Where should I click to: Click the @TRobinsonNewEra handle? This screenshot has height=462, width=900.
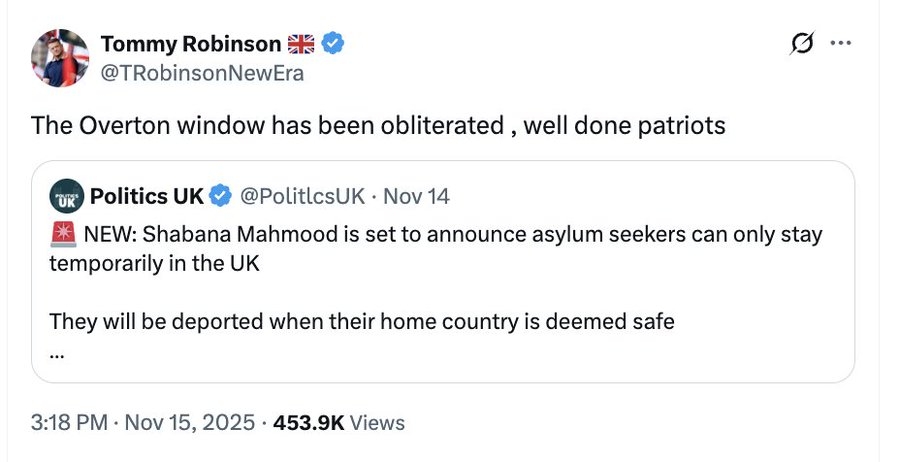point(201,73)
